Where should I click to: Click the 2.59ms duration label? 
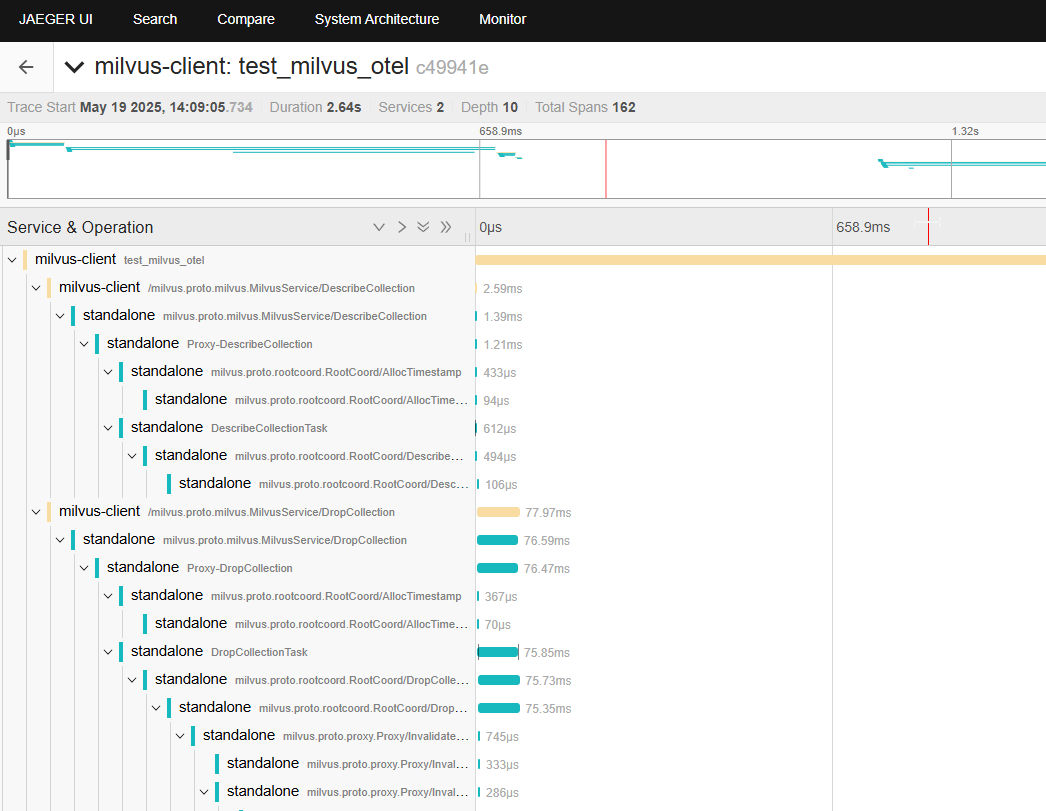click(502, 289)
